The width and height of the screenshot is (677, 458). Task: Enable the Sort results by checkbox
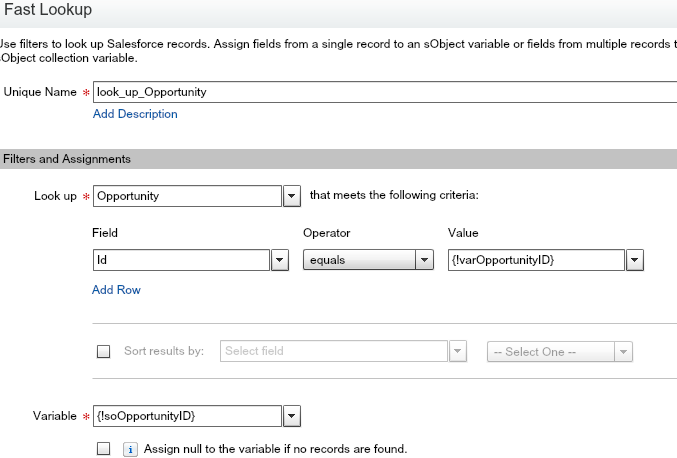pyautogui.click(x=103, y=351)
